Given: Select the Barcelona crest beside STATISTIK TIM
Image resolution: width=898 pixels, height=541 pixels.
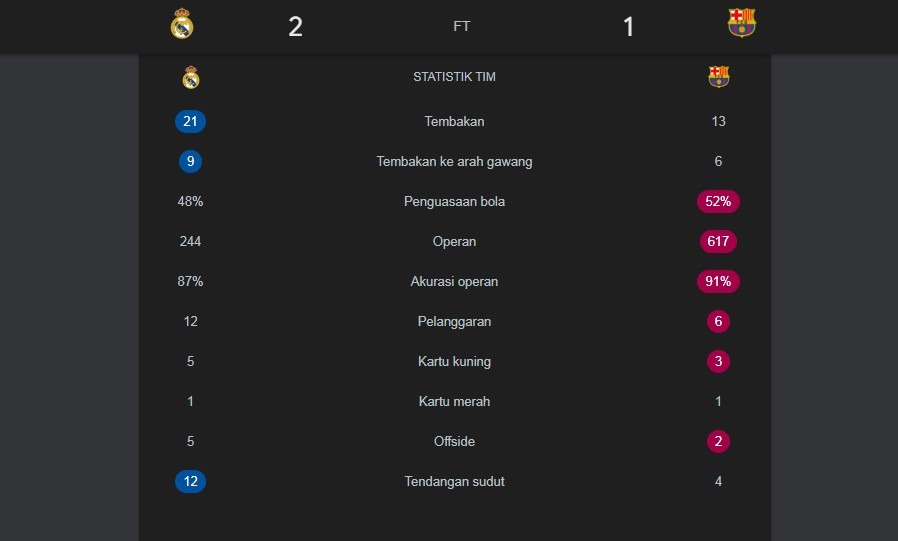Looking at the screenshot, I should pyautogui.click(x=719, y=77).
